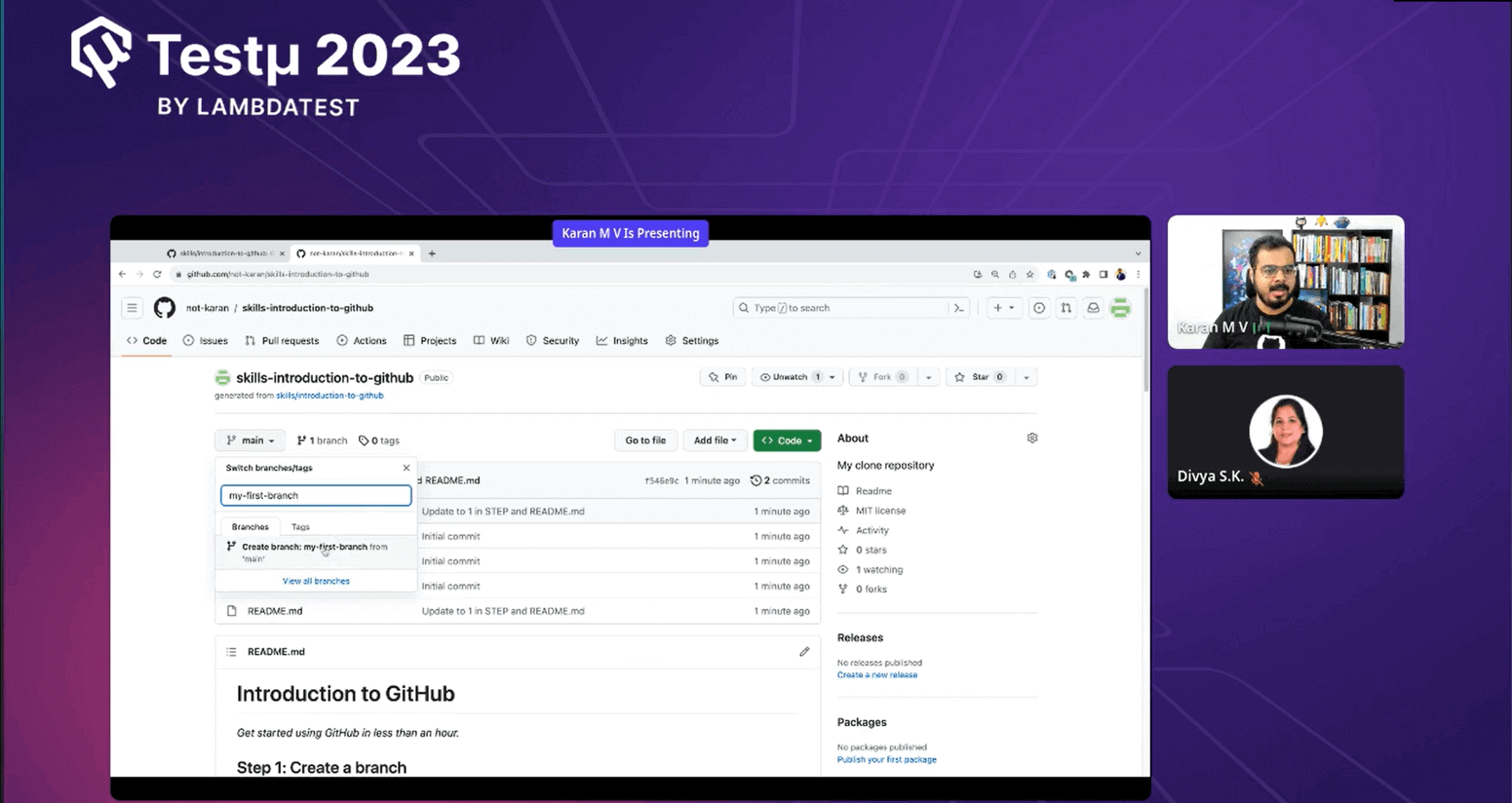Open About section gear settings
The width and height of the screenshot is (1512, 803).
point(1032,439)
